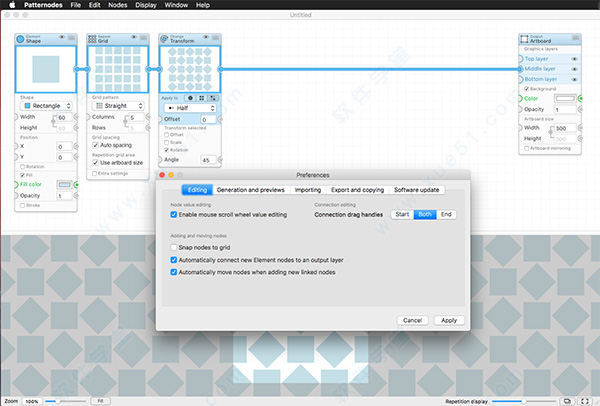Open the Display menu
The width and height of the screenshot is (600, 406).
(x=146, y=5)
